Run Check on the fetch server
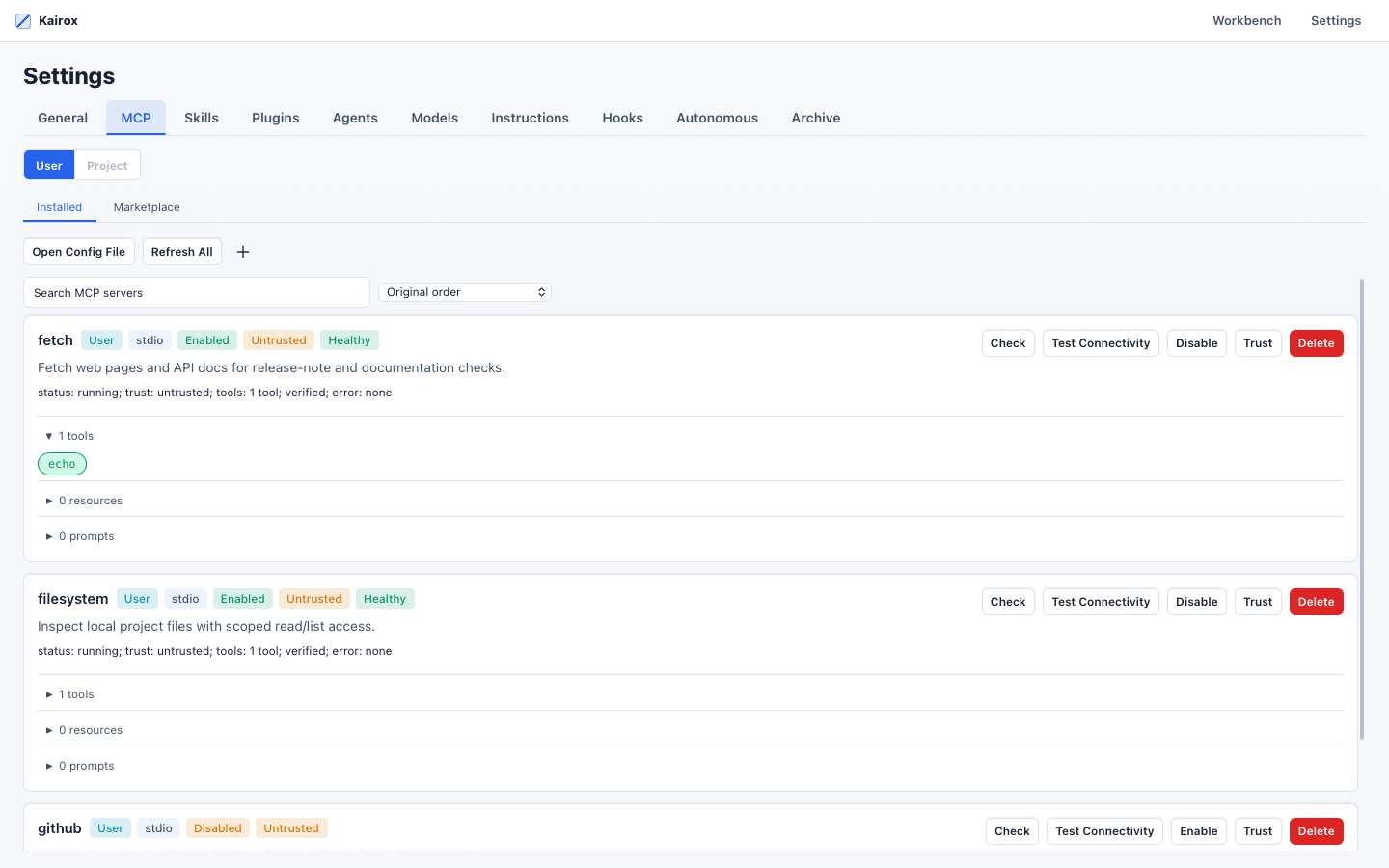 [x=1008, y=343]
